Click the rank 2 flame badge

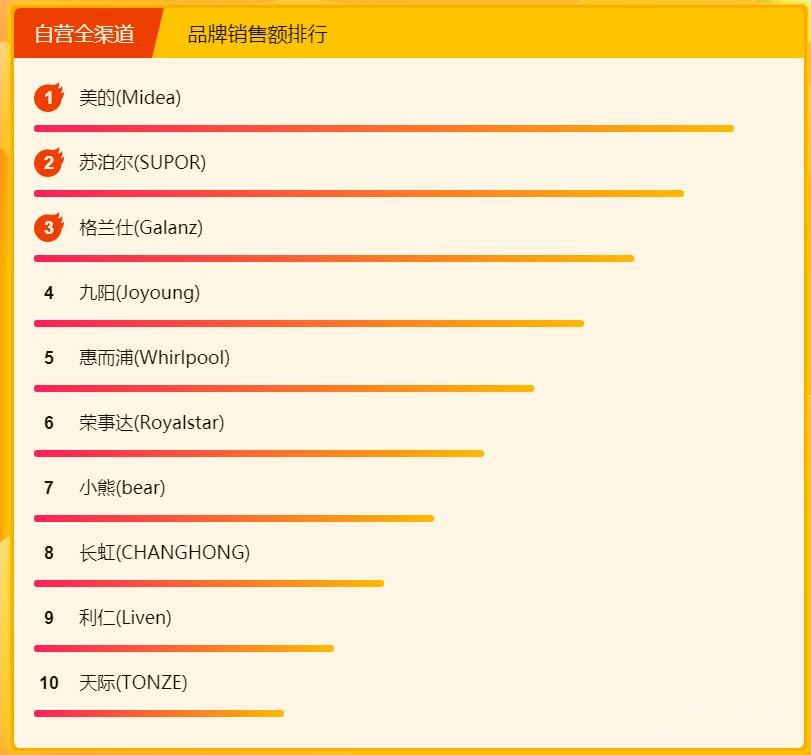click(48, 163)
